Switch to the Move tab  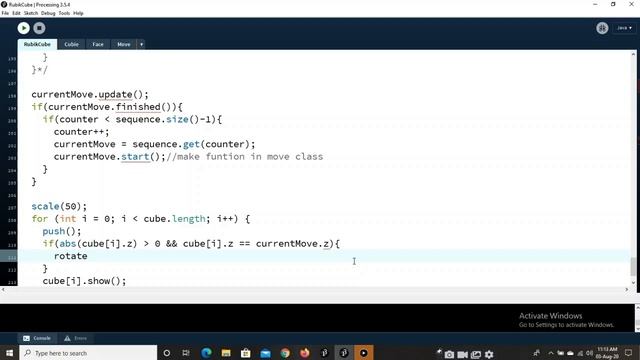[124, 44]
